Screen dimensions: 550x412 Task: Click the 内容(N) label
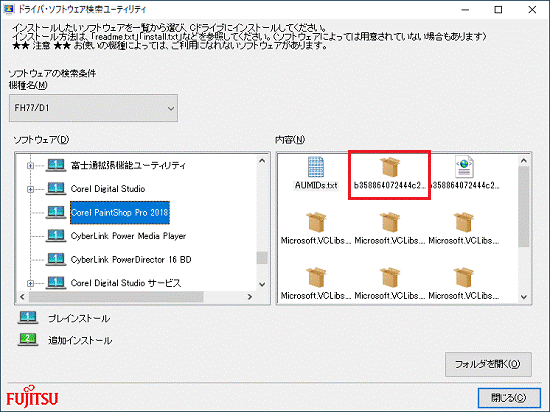(x=290, y=140)
